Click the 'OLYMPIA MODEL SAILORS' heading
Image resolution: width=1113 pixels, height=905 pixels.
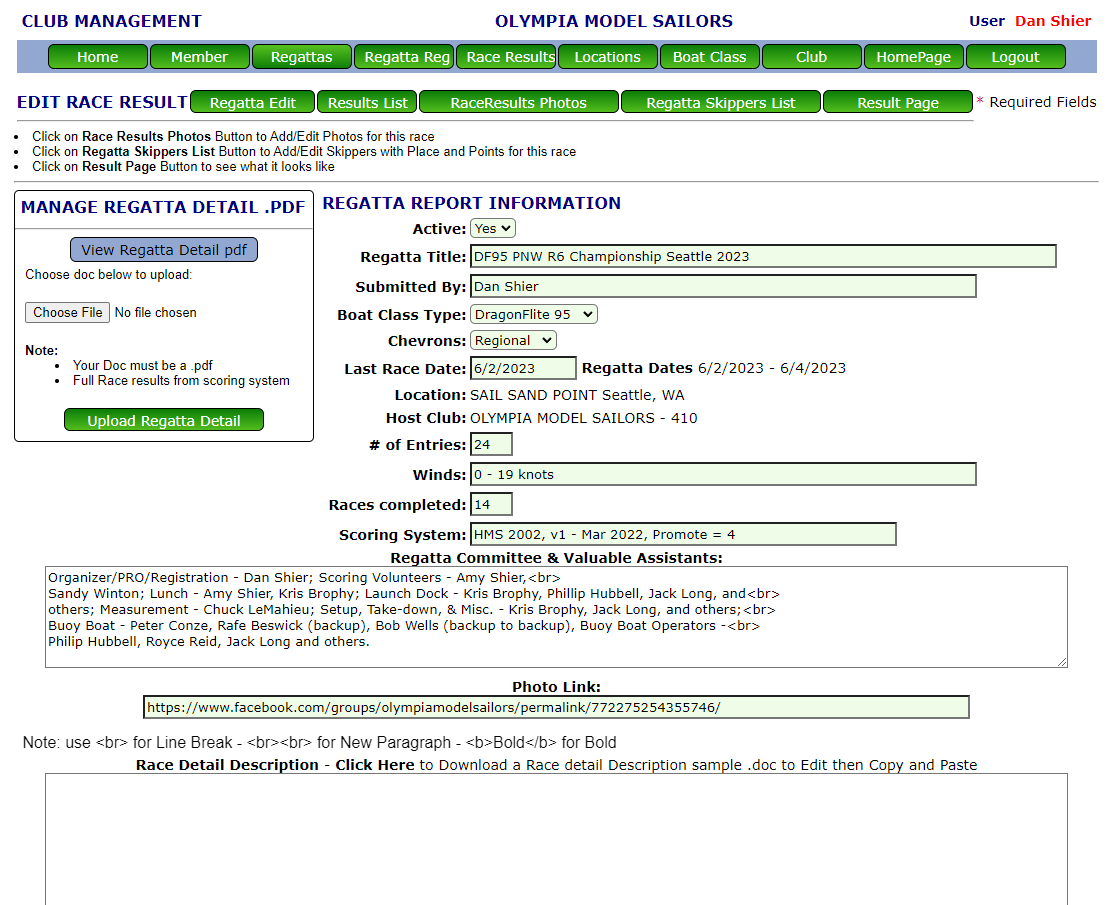click(x=614, y=21)
